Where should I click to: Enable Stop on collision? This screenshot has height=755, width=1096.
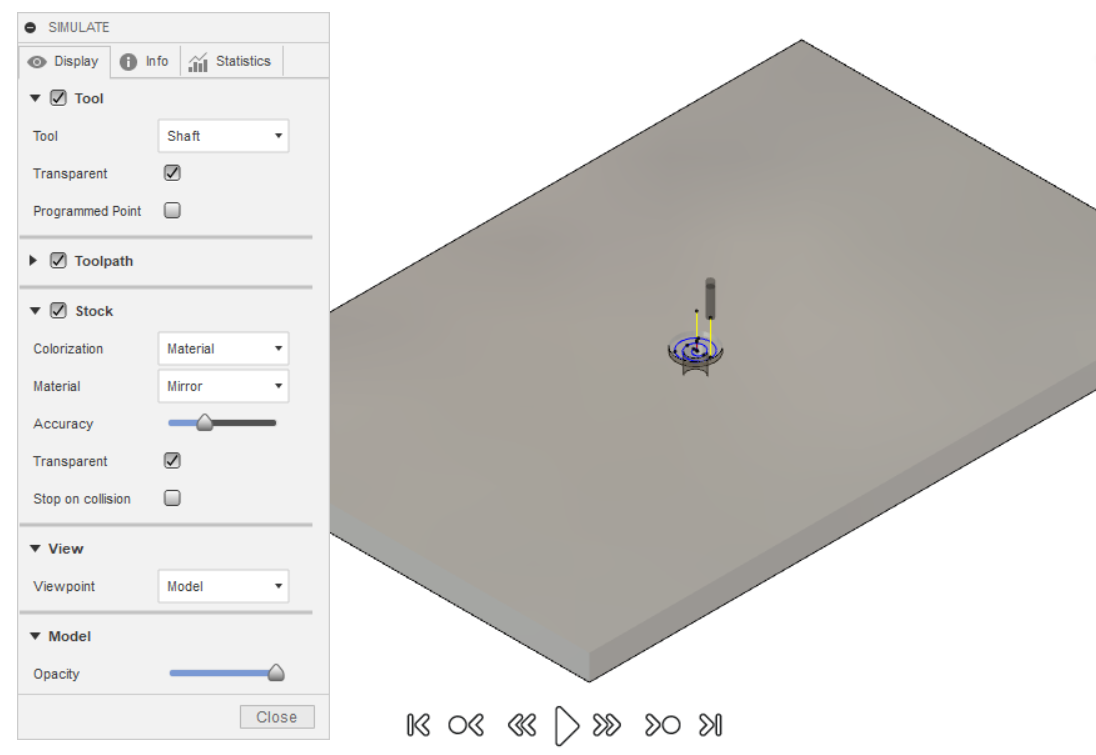tap(171, 498)
